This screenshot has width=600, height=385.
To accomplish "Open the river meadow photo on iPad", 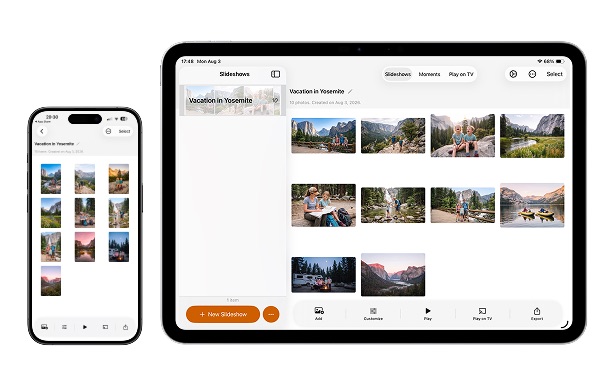I will click(532, 135).
